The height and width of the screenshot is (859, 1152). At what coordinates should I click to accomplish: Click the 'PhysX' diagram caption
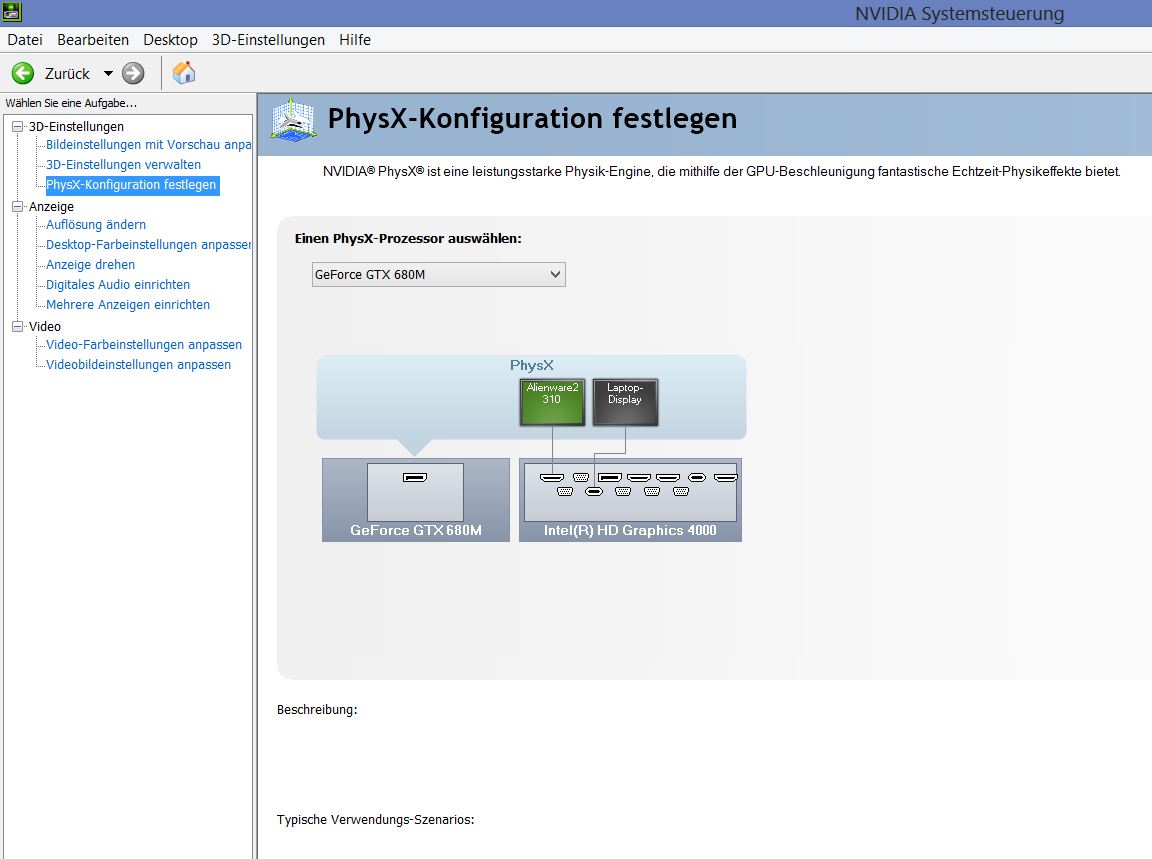click(x=532, y=365)
